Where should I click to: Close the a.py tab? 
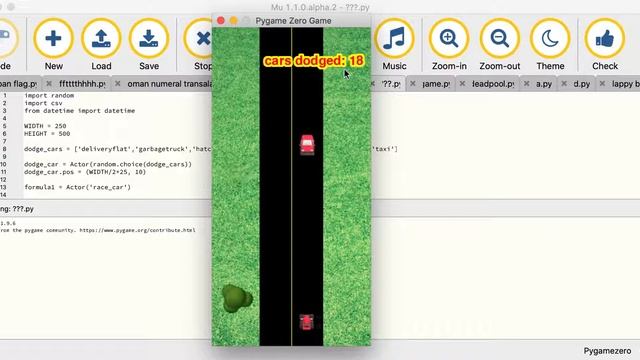[x=527, y=83]
